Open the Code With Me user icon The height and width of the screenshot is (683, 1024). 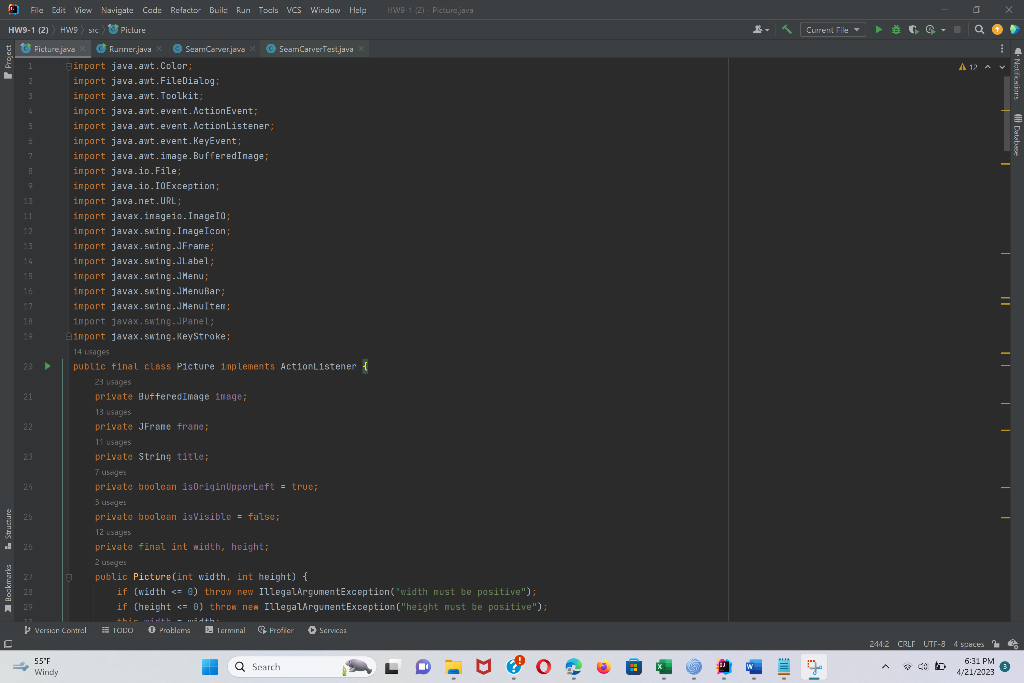coord(758,30)
